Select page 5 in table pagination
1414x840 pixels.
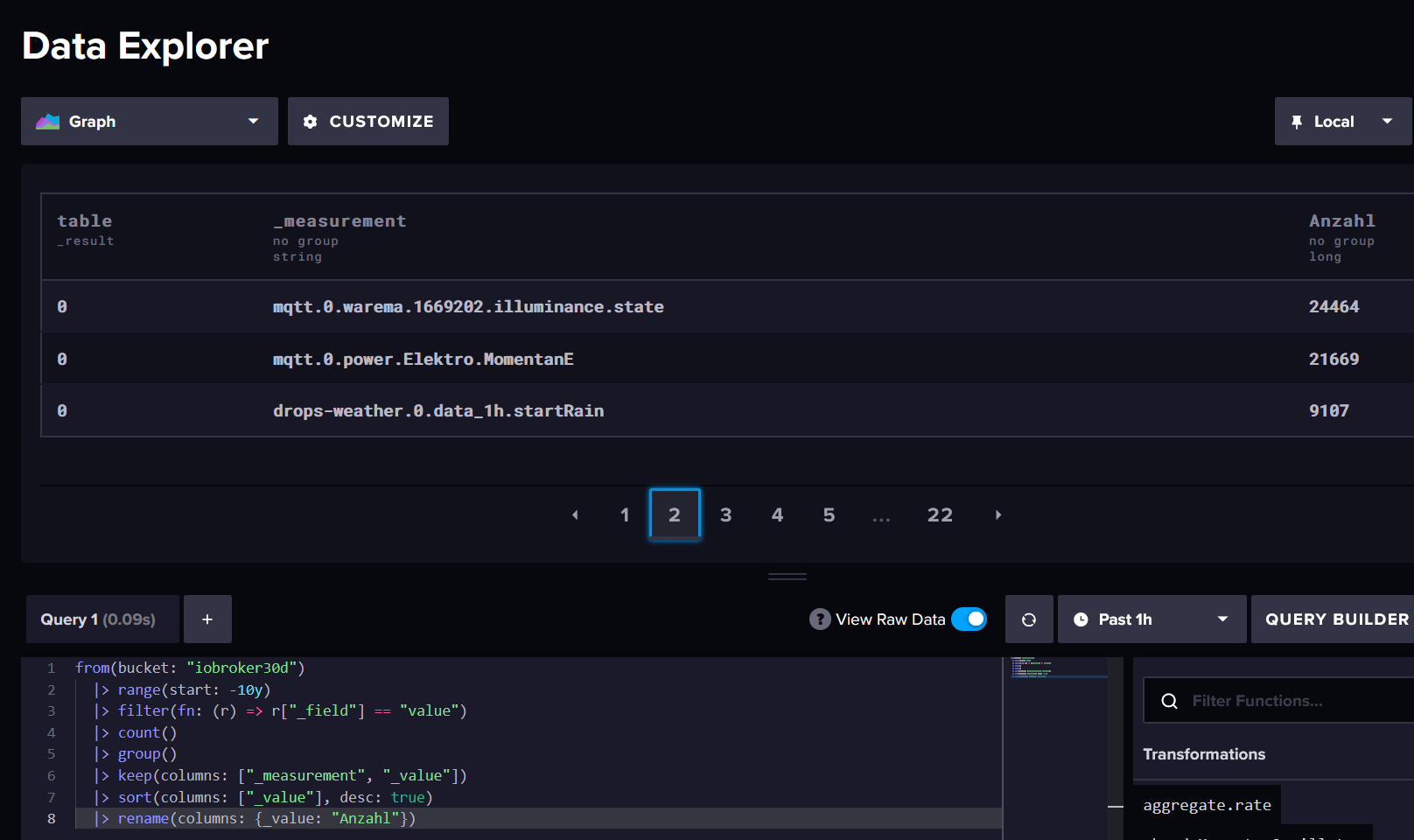829,514
